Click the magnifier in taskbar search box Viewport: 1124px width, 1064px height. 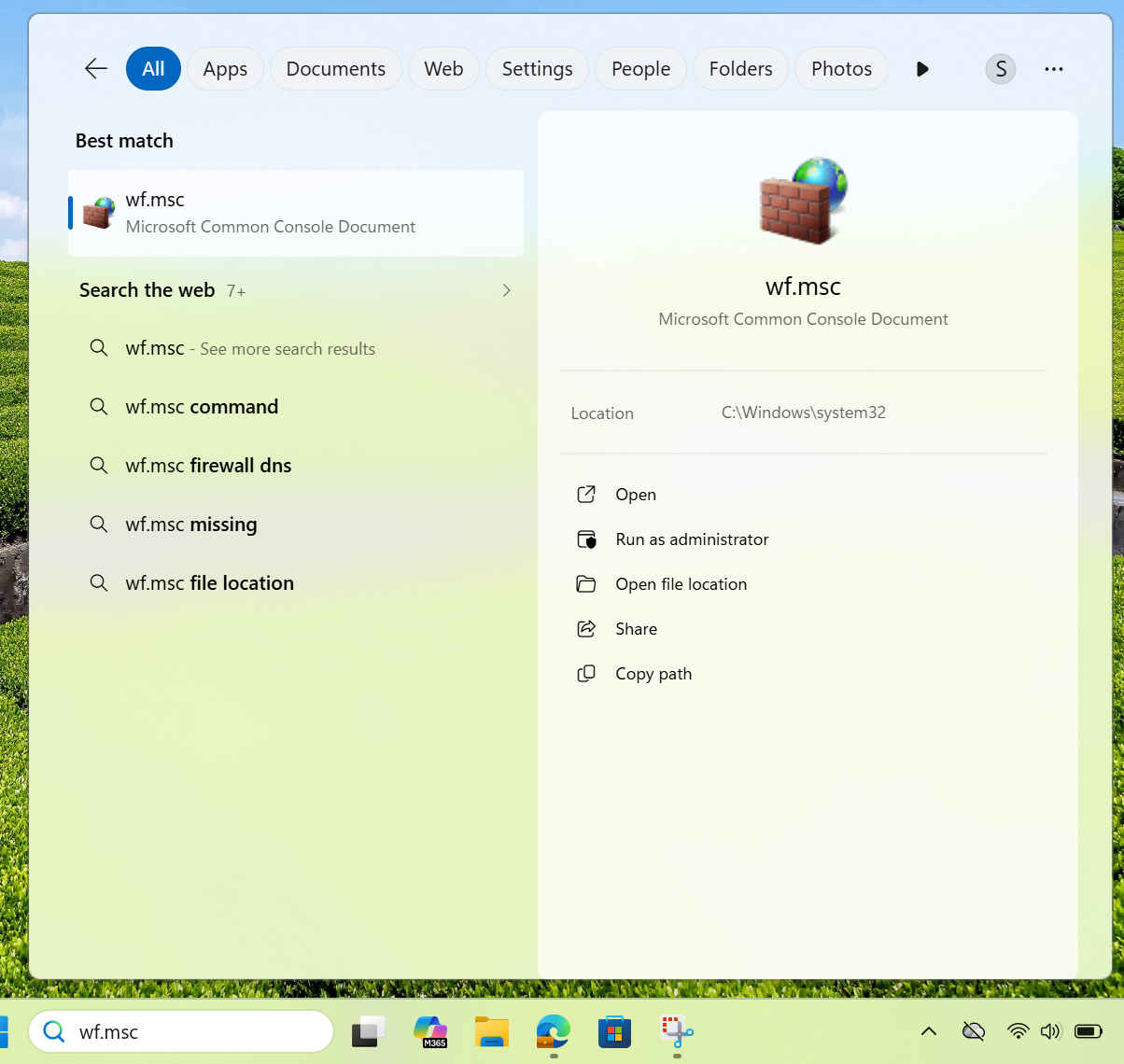54,1031
